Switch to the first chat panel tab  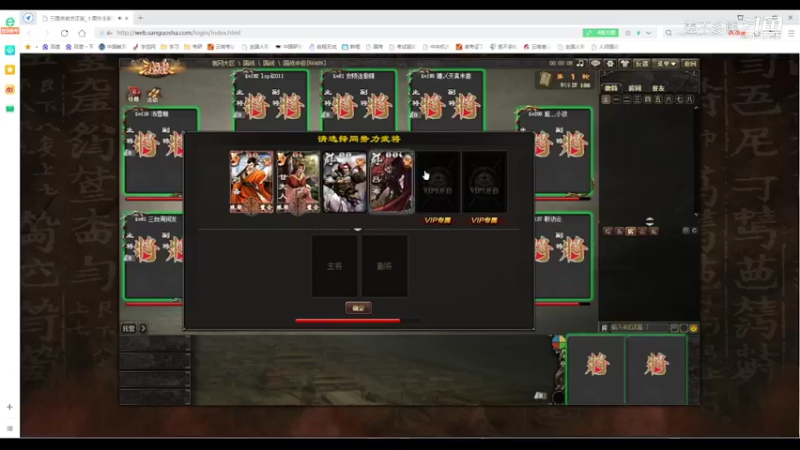[x=611, y=88]
